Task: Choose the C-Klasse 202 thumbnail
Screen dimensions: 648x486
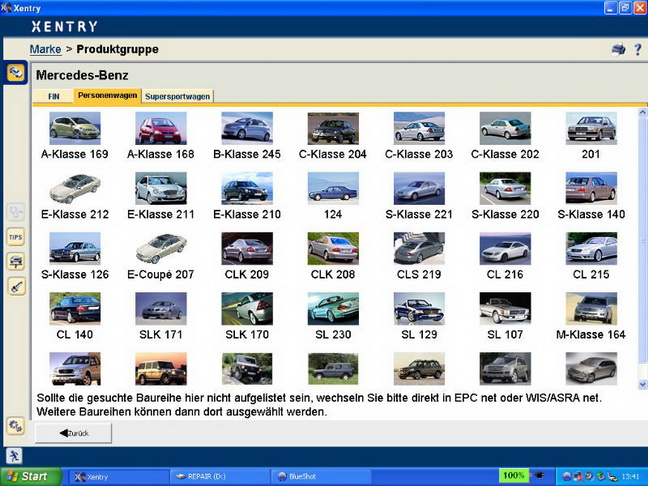Action: click(505, 128)
